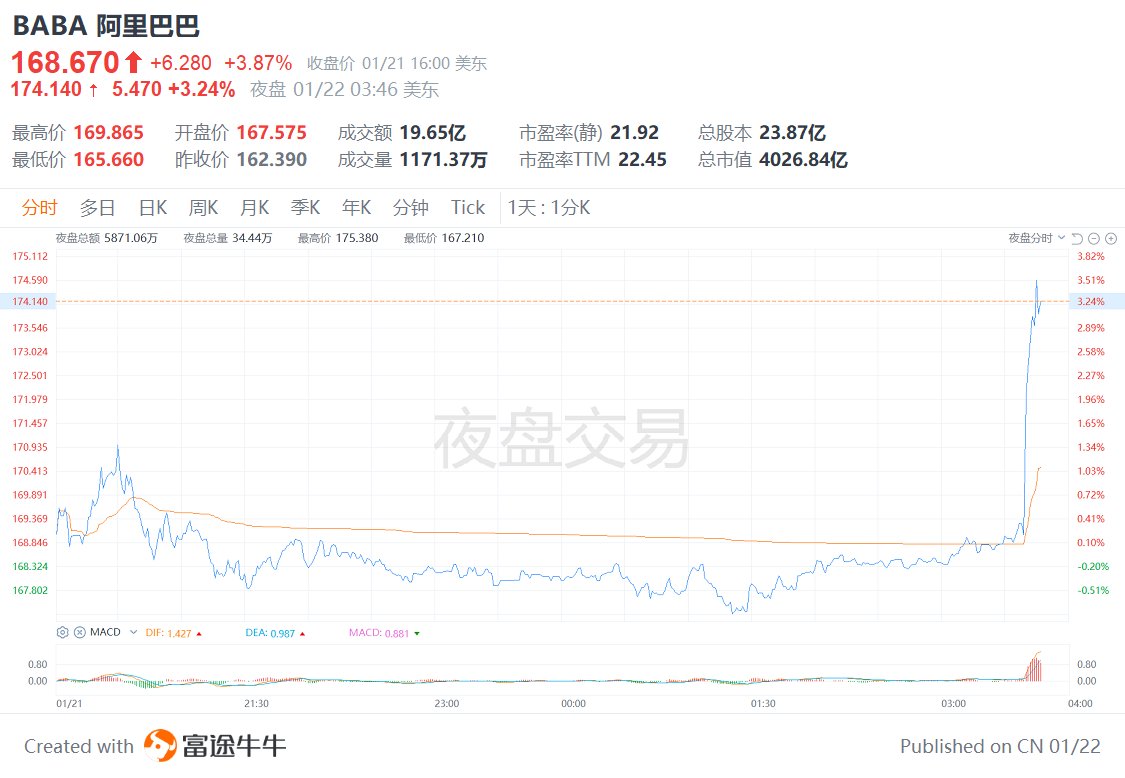The width and height of the screenshot is (1125, 778).
Task: Remove the MACD indicator via its X icon
Action: [79, 632]
